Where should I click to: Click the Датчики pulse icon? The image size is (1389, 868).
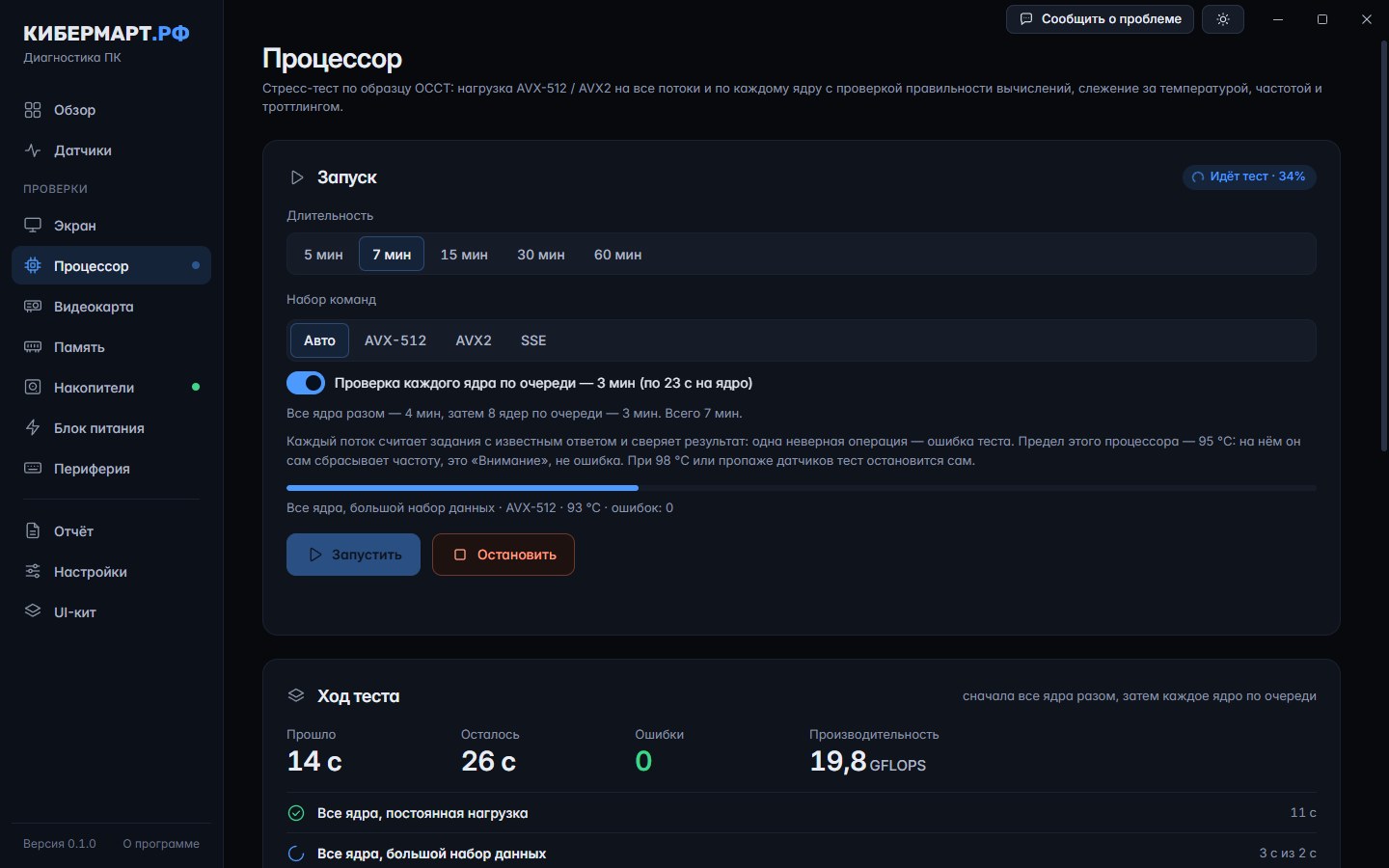pos(33,150)
